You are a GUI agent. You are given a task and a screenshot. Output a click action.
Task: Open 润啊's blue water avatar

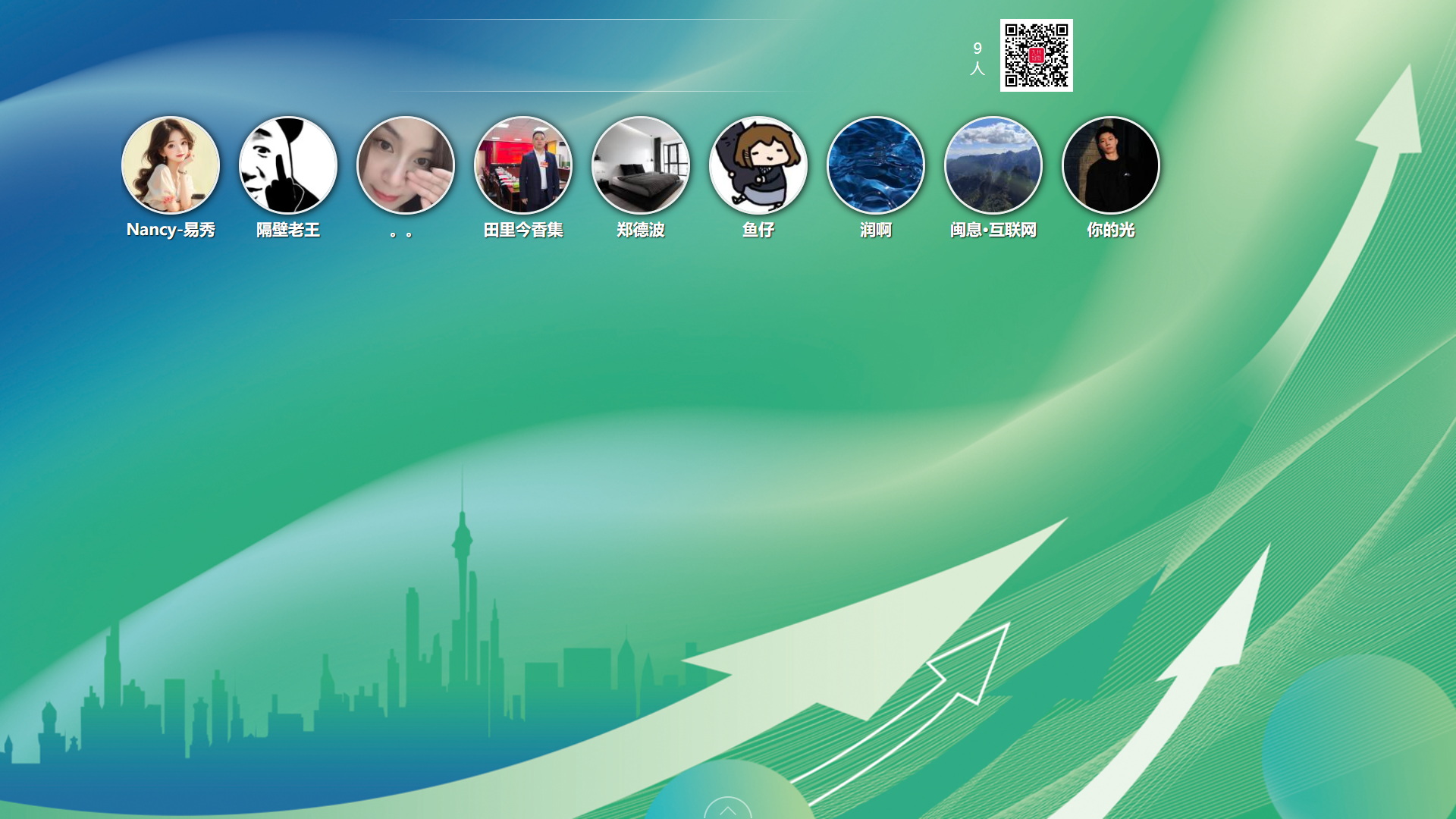click(x=876, y=165)
